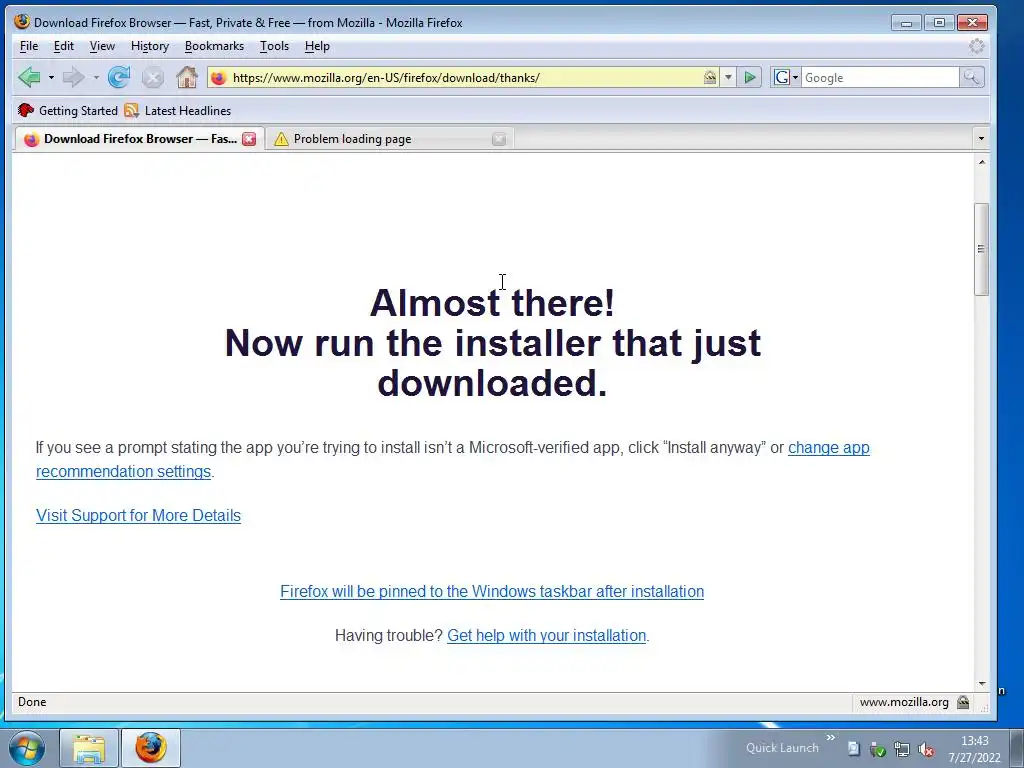Viewport: 1024px width, 768px height.
Task: Click the taskbar clock showing 13:43
Action: [974, 749]
